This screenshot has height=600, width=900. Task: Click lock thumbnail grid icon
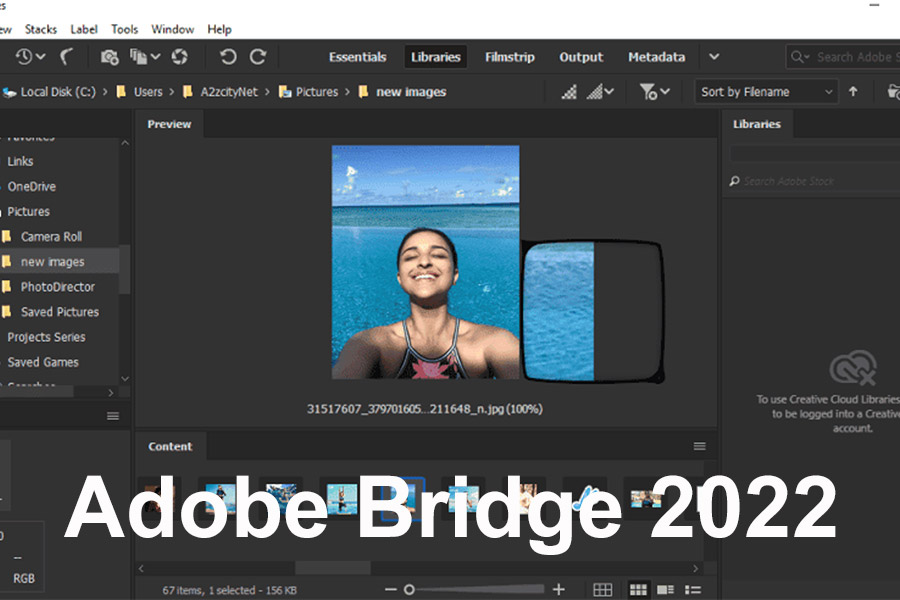602,590
